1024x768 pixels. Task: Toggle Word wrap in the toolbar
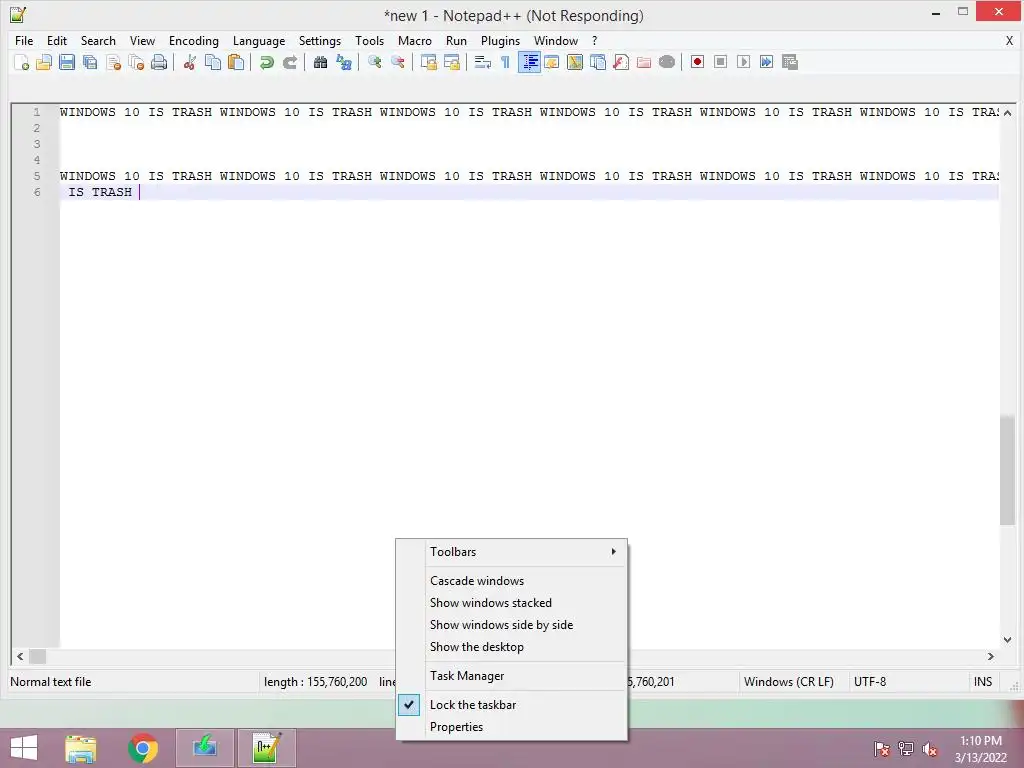pyautogui.click(x=483, y=62)
